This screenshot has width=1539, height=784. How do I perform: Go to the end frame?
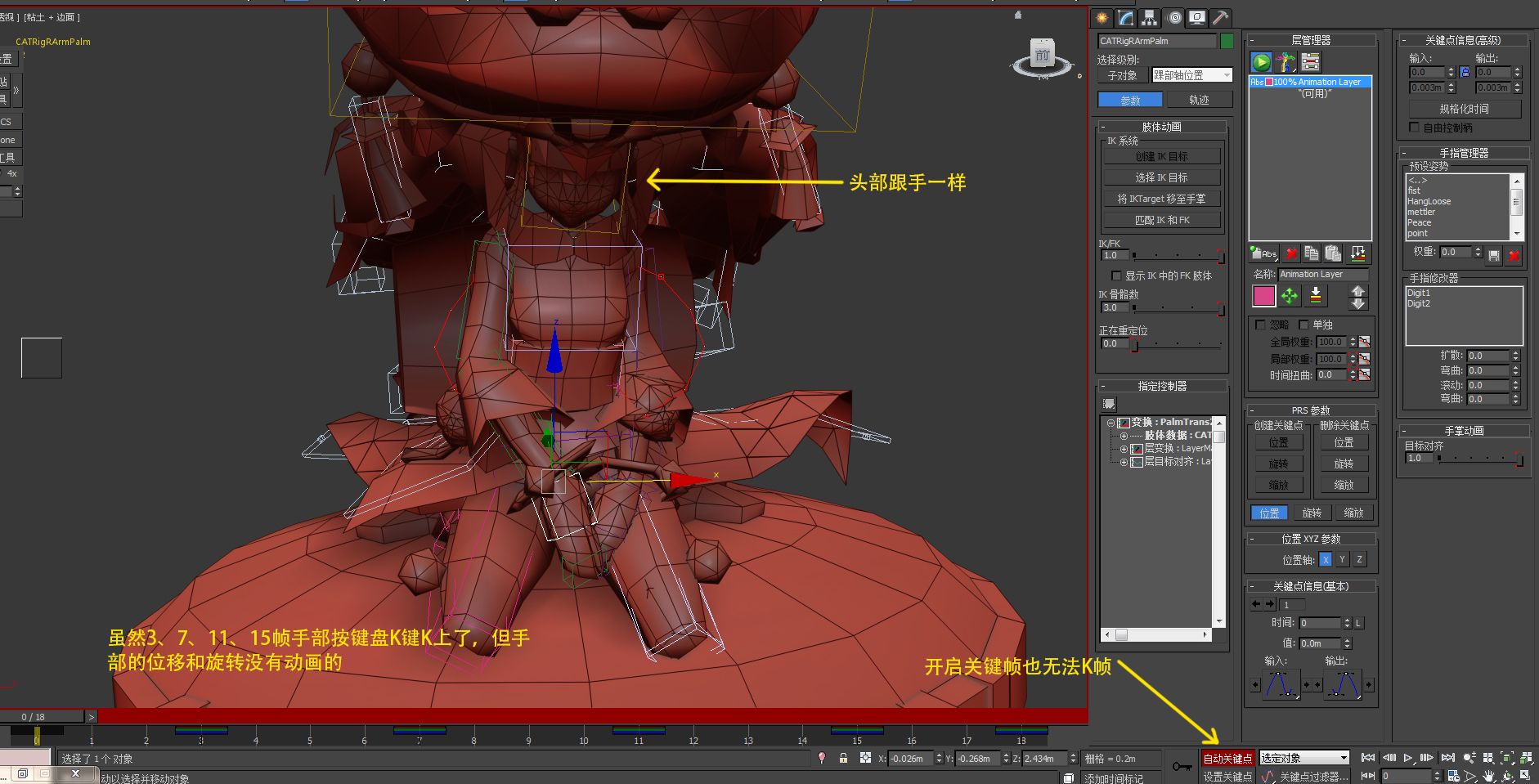pyautogui.click(x=1447, y=758)
